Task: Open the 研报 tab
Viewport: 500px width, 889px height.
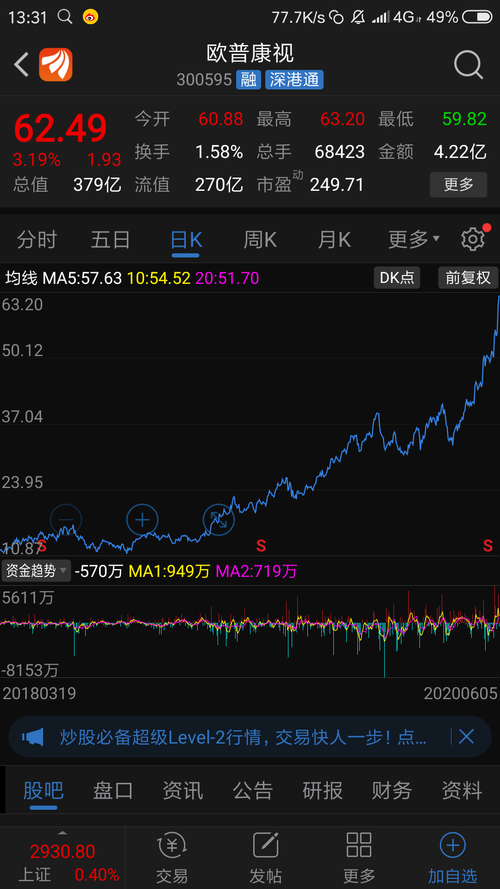Action: [322, 790]
